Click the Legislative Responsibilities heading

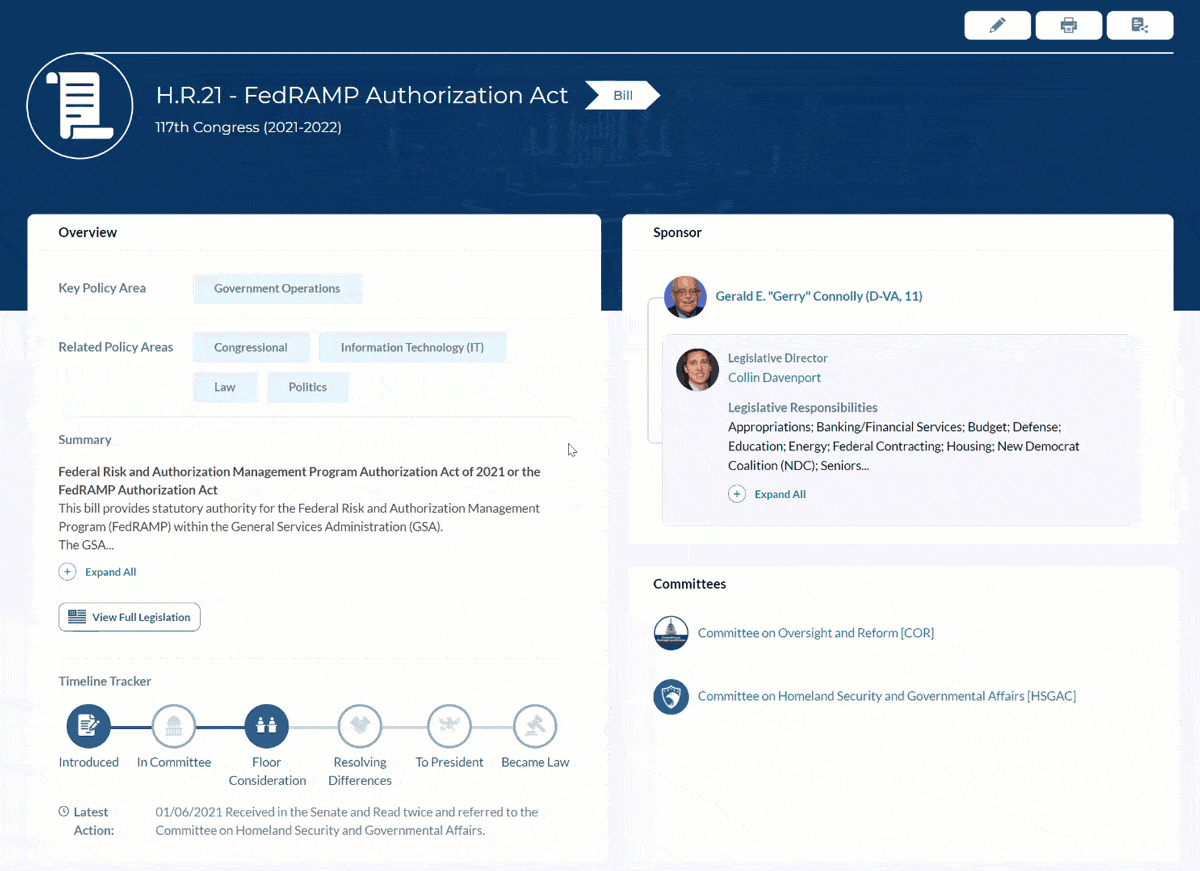(803, 408)
